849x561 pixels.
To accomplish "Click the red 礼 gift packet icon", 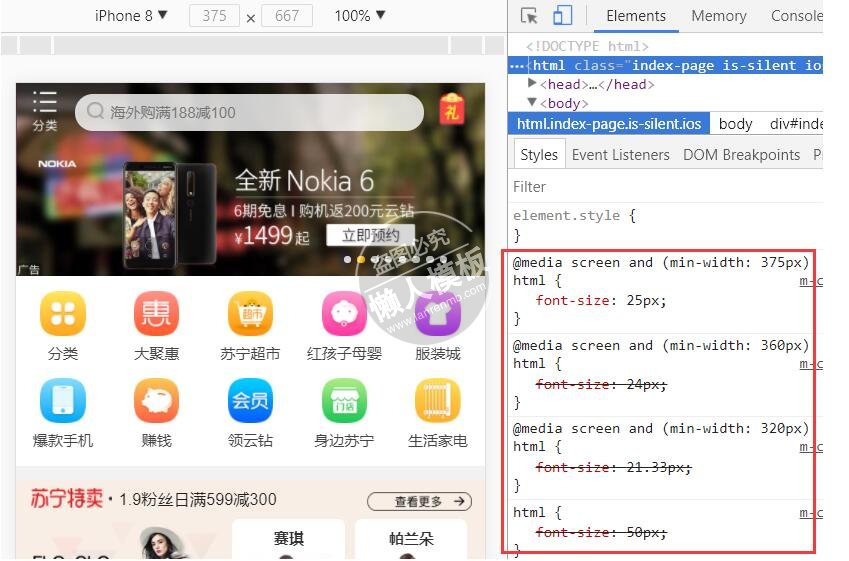I will [452, 109].
